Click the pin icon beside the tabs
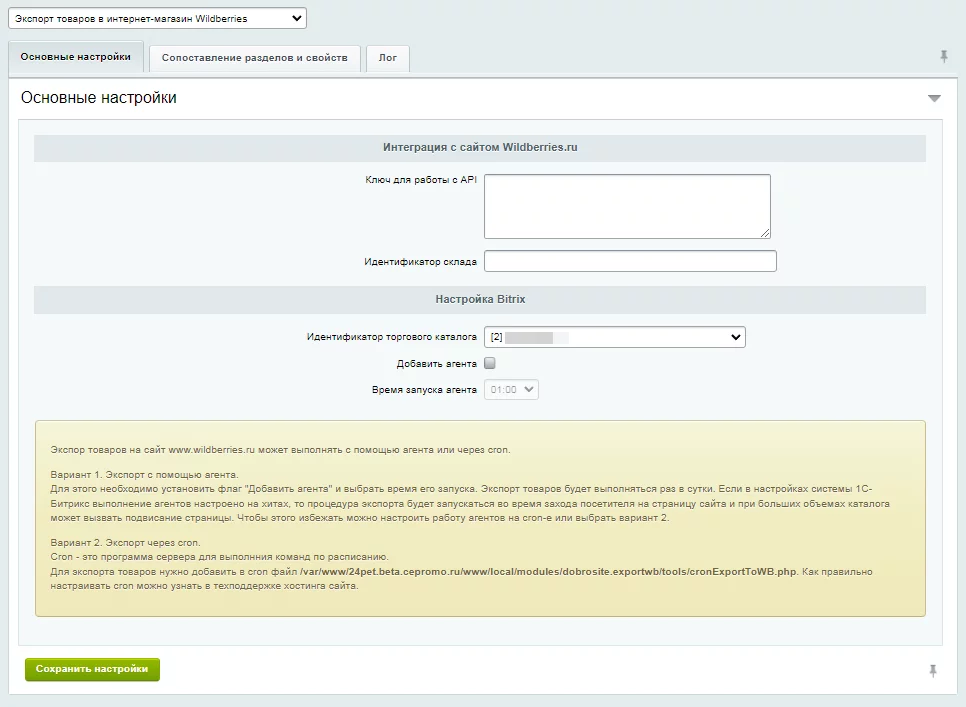The width and height of the screenshot is (966, 707). pyautogui.click(x=943, y=57)
